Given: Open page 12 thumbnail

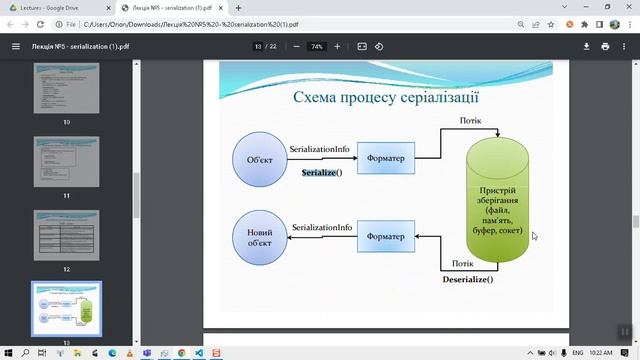Looking at the screenshot, I should (x=67, y=235).
